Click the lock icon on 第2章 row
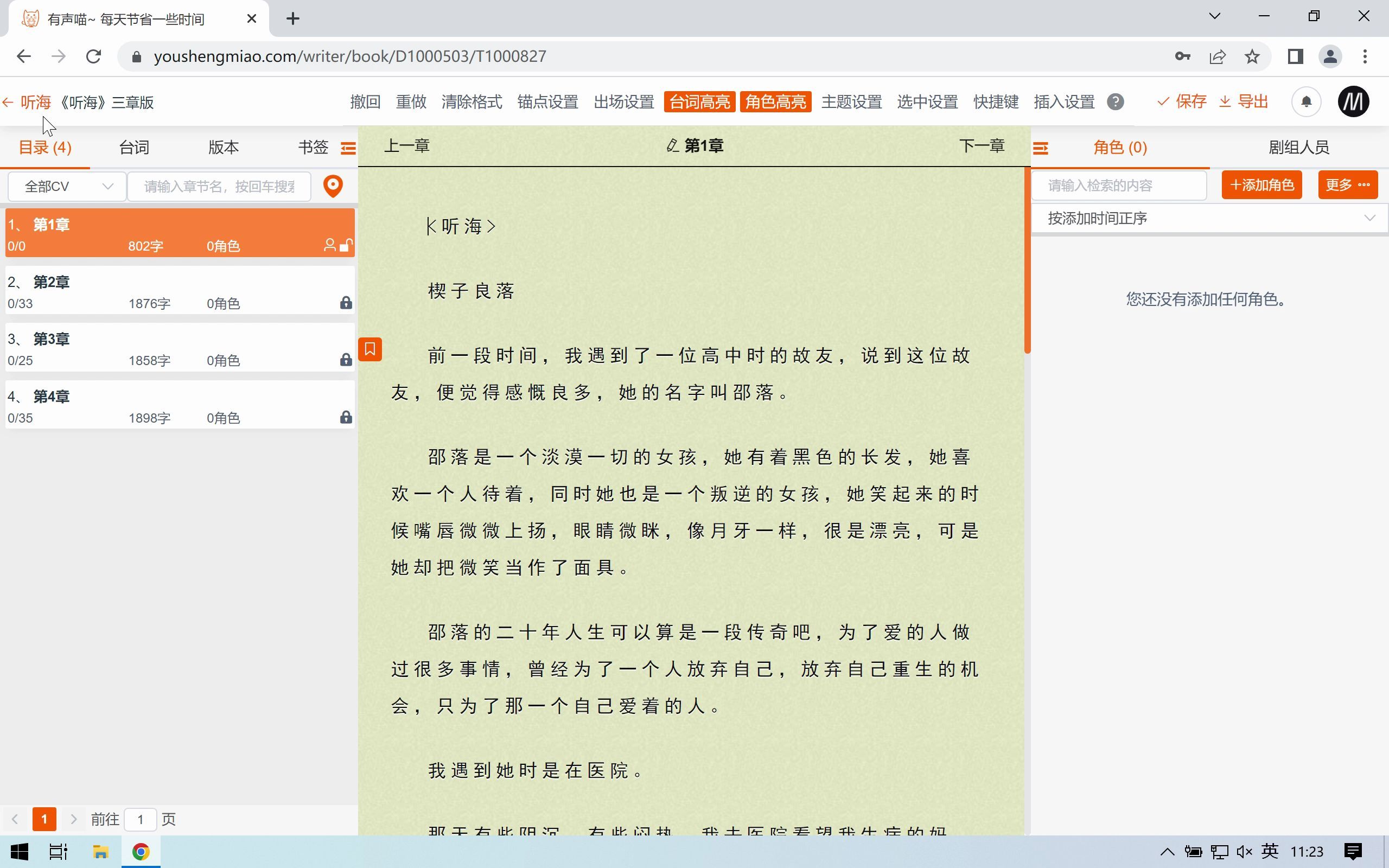 [346, 303]
